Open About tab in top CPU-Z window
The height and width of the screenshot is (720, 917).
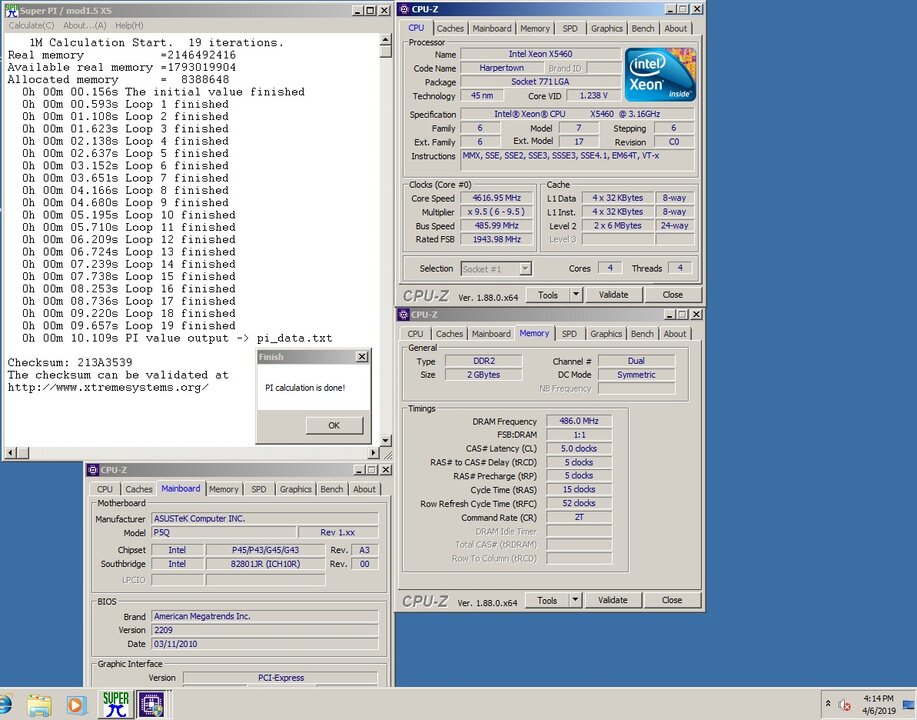point(675,28)
